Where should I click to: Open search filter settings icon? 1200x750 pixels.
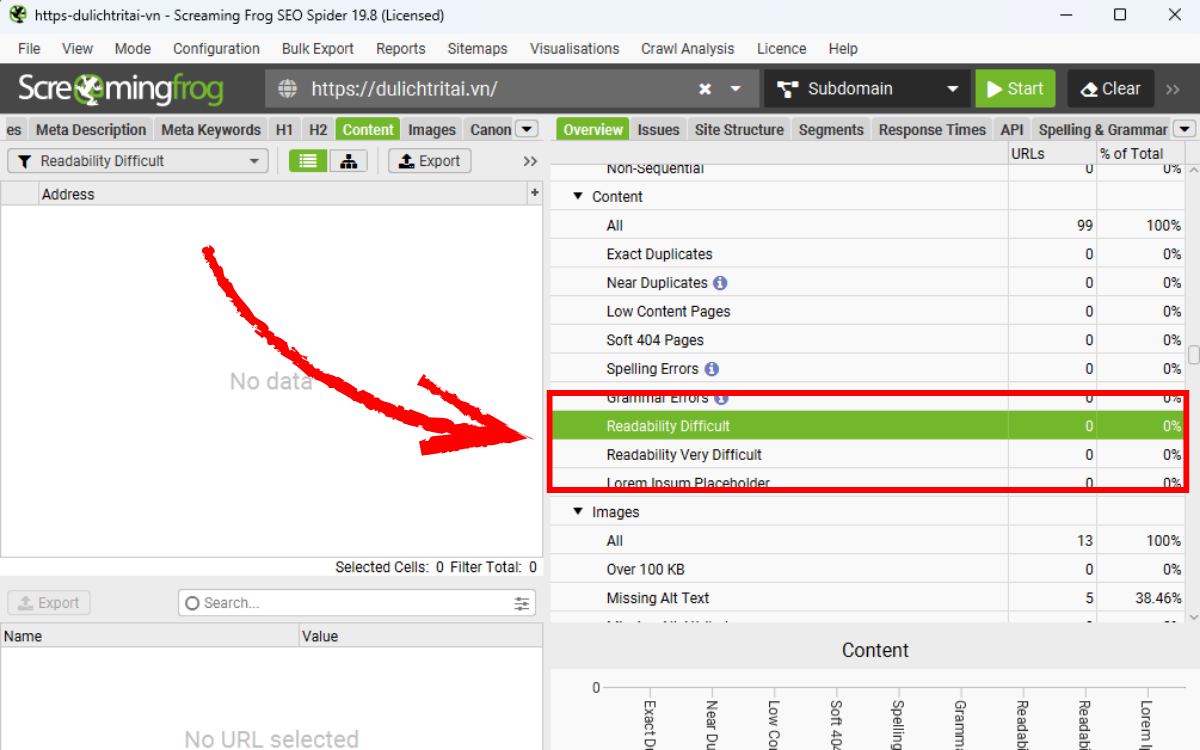point(521,603)
